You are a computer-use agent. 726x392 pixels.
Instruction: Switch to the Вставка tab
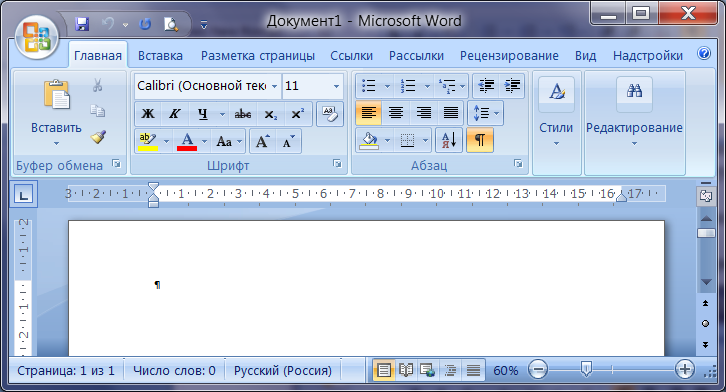coord(160,56)
